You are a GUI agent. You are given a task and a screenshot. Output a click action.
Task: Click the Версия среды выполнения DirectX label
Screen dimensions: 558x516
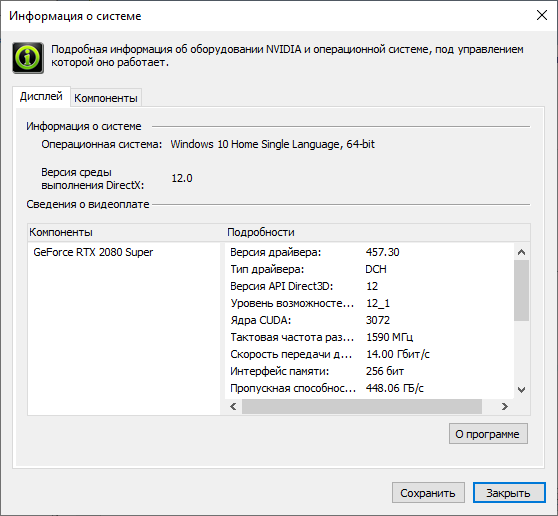pos(93,179)
